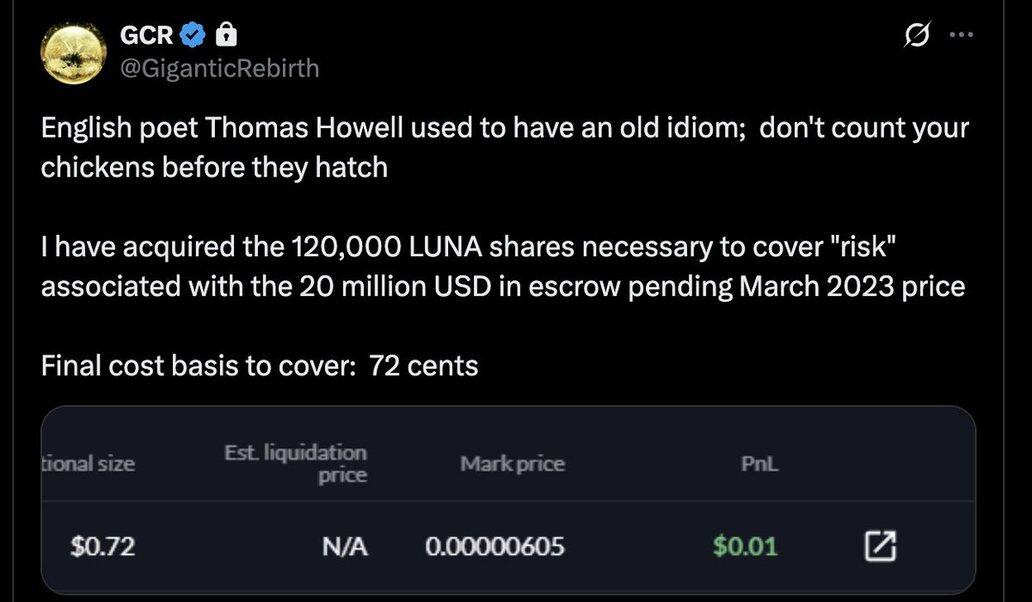Click the "Final cost basis to cover" line
1032x602 pixels.
(x=259, y=367)
